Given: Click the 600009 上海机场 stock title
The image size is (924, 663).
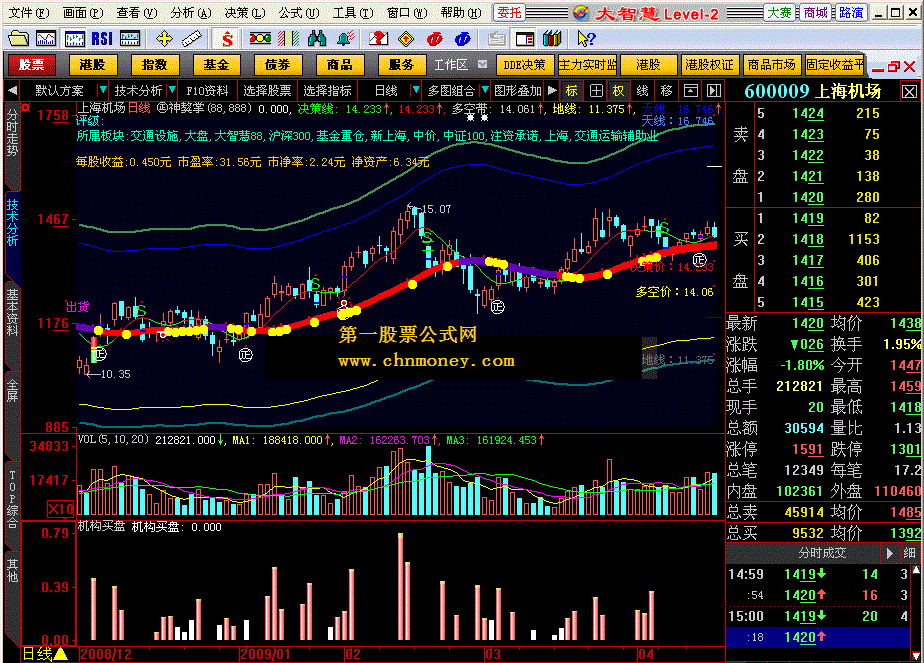Looking at the screenshot, I should pyautogui.click(x=813, y=91).
